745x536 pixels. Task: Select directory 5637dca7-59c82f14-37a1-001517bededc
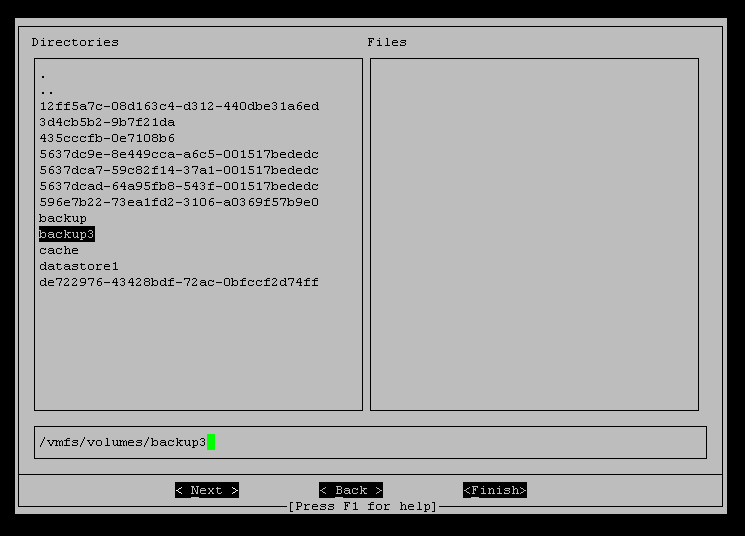point(179,170)
